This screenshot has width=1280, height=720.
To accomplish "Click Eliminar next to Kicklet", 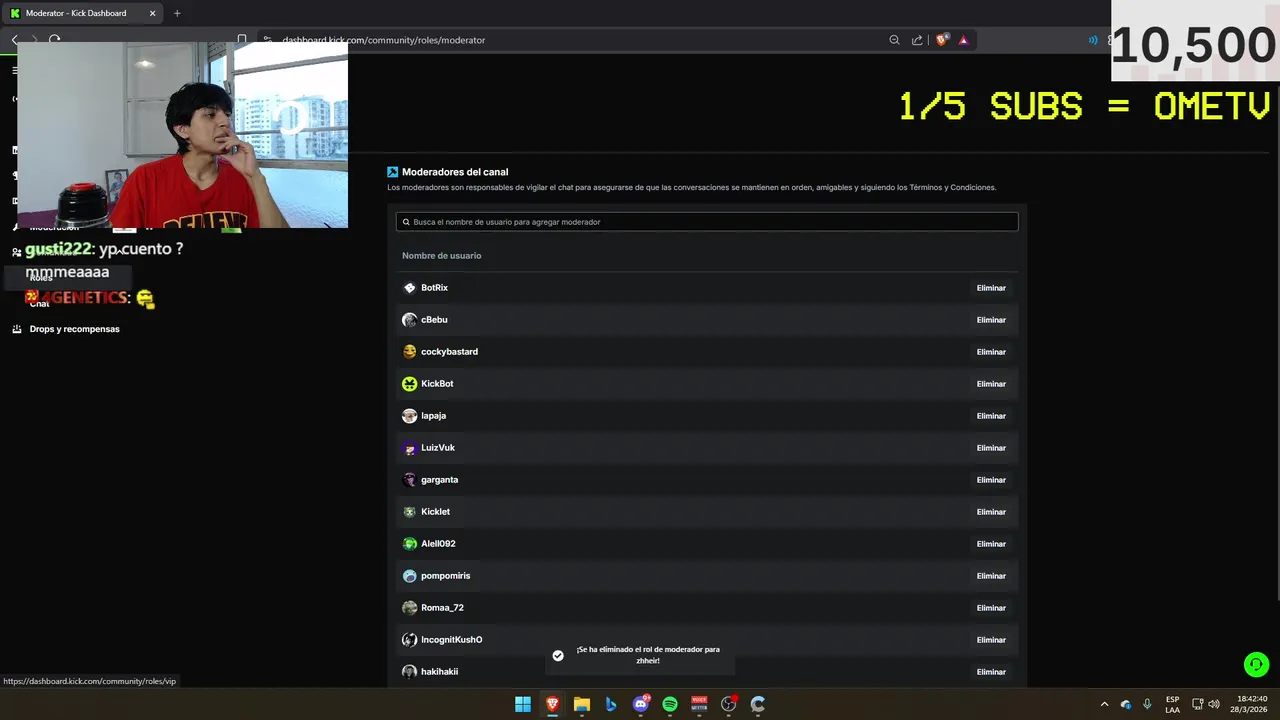I will 991,512.
